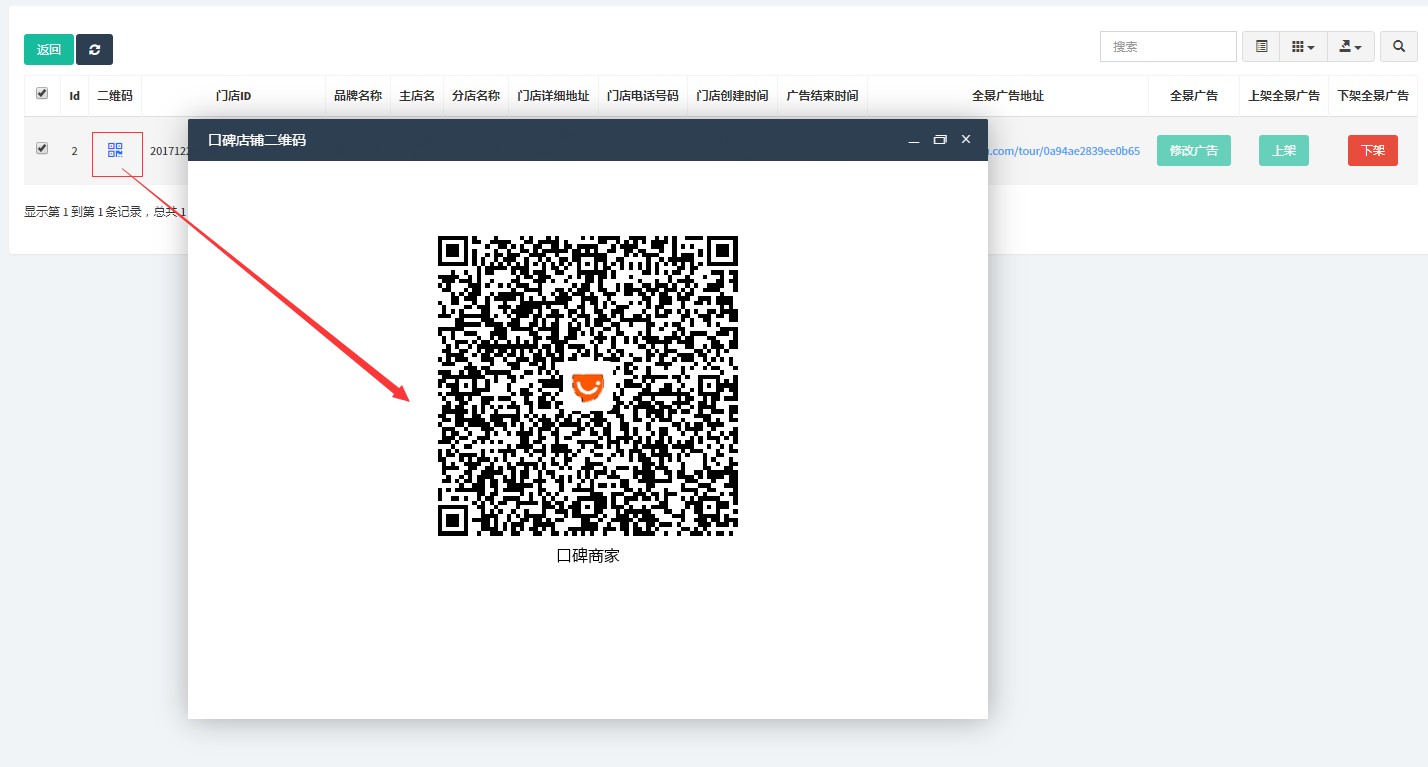Click the Id value 2 cell
Image resolution: width=1428 pixels, height=767 pixels.
(75, 151)
